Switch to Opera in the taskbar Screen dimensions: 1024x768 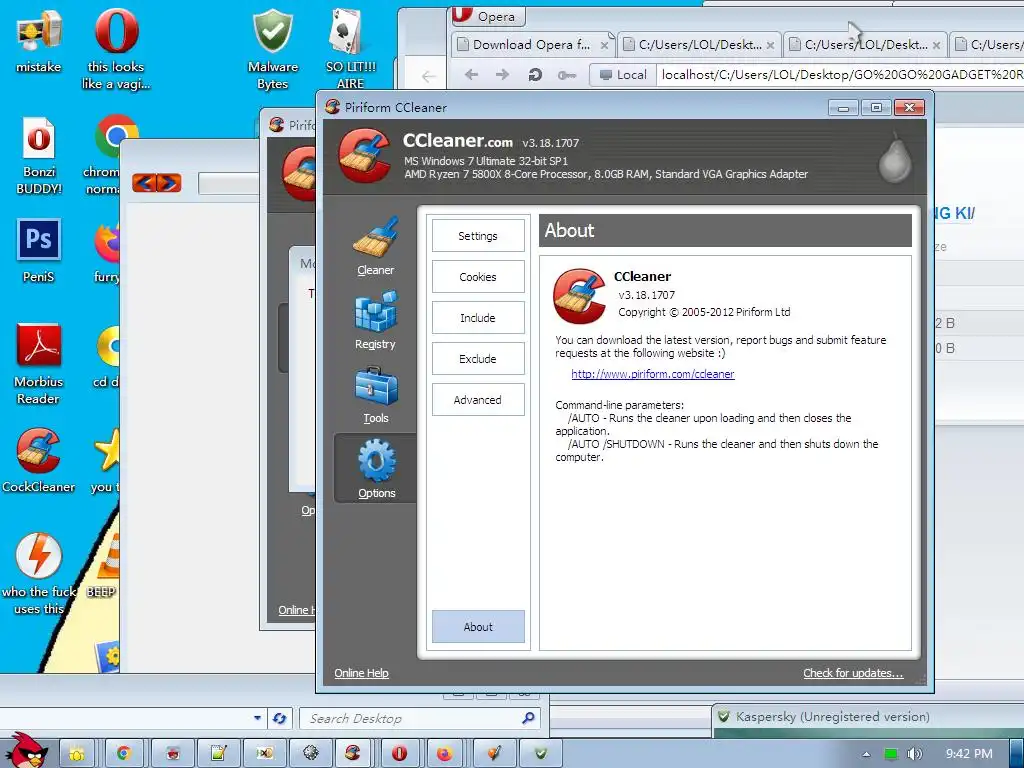coord(399,753)
